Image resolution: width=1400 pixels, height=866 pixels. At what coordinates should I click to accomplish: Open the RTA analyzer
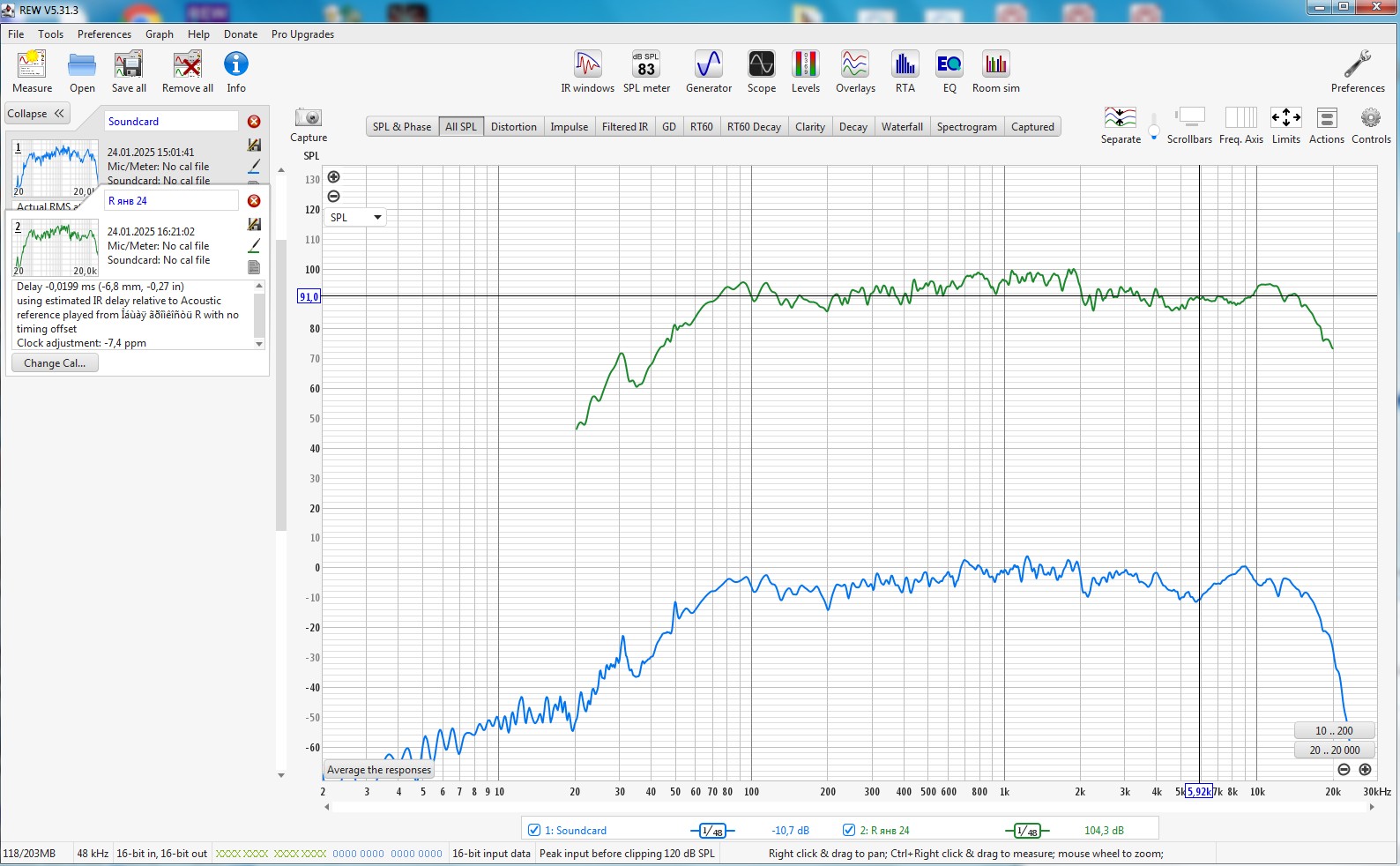(x=905, y=71)
